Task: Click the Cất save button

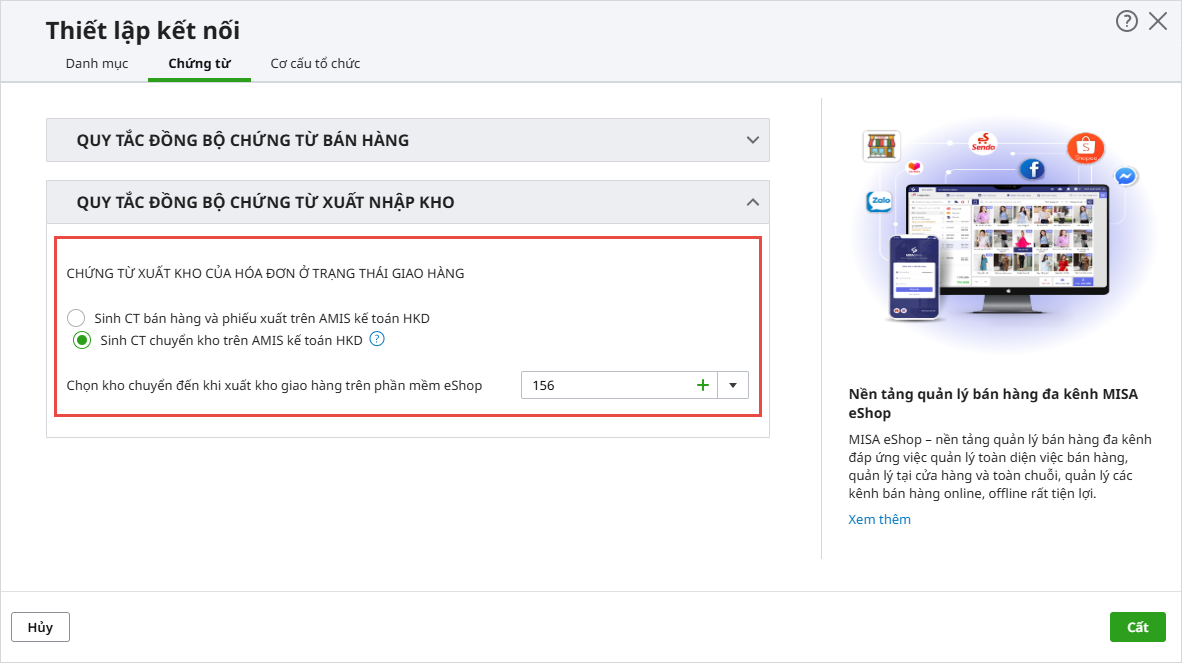Action: click(1137, 627)
